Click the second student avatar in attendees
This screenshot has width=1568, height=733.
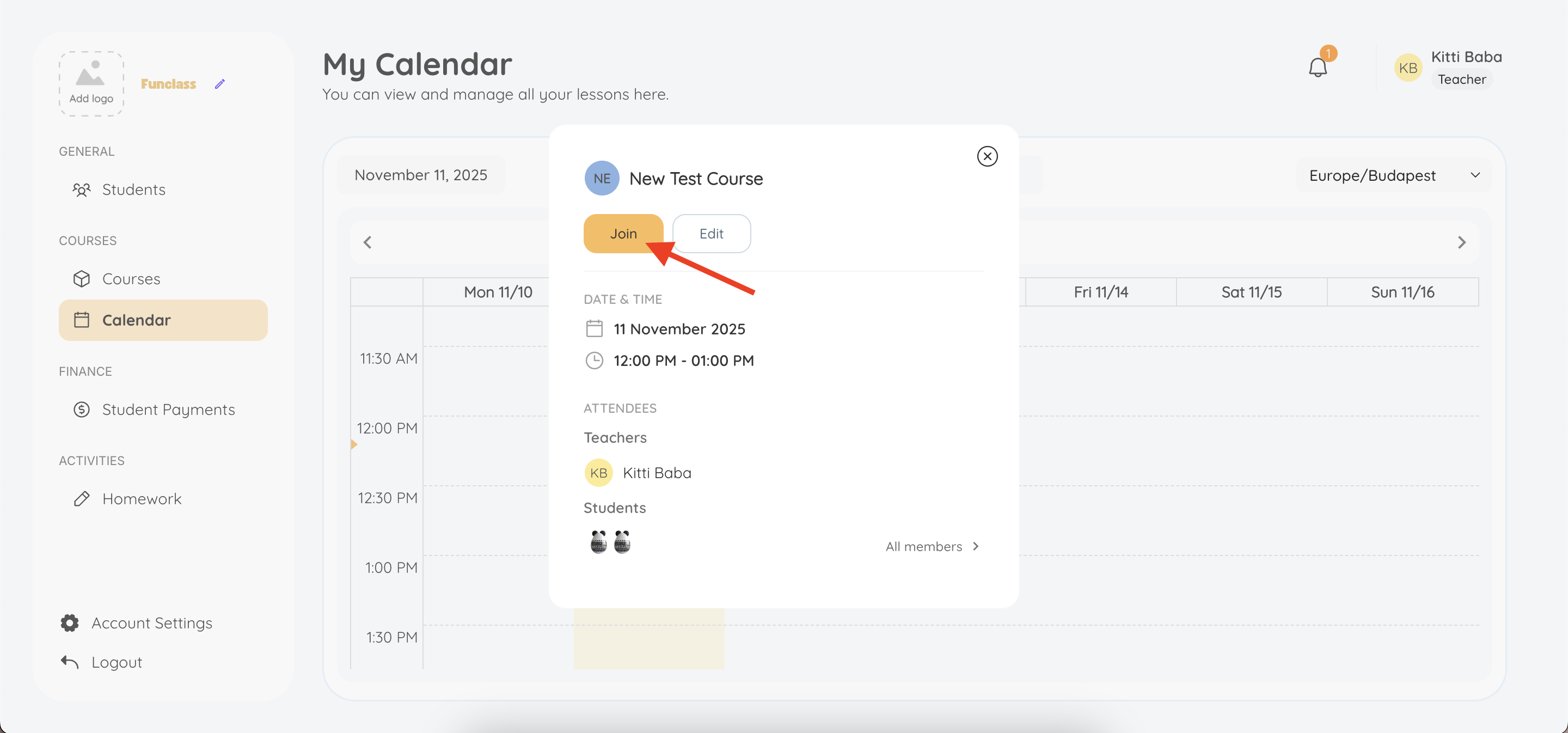(x=621, y=541)
